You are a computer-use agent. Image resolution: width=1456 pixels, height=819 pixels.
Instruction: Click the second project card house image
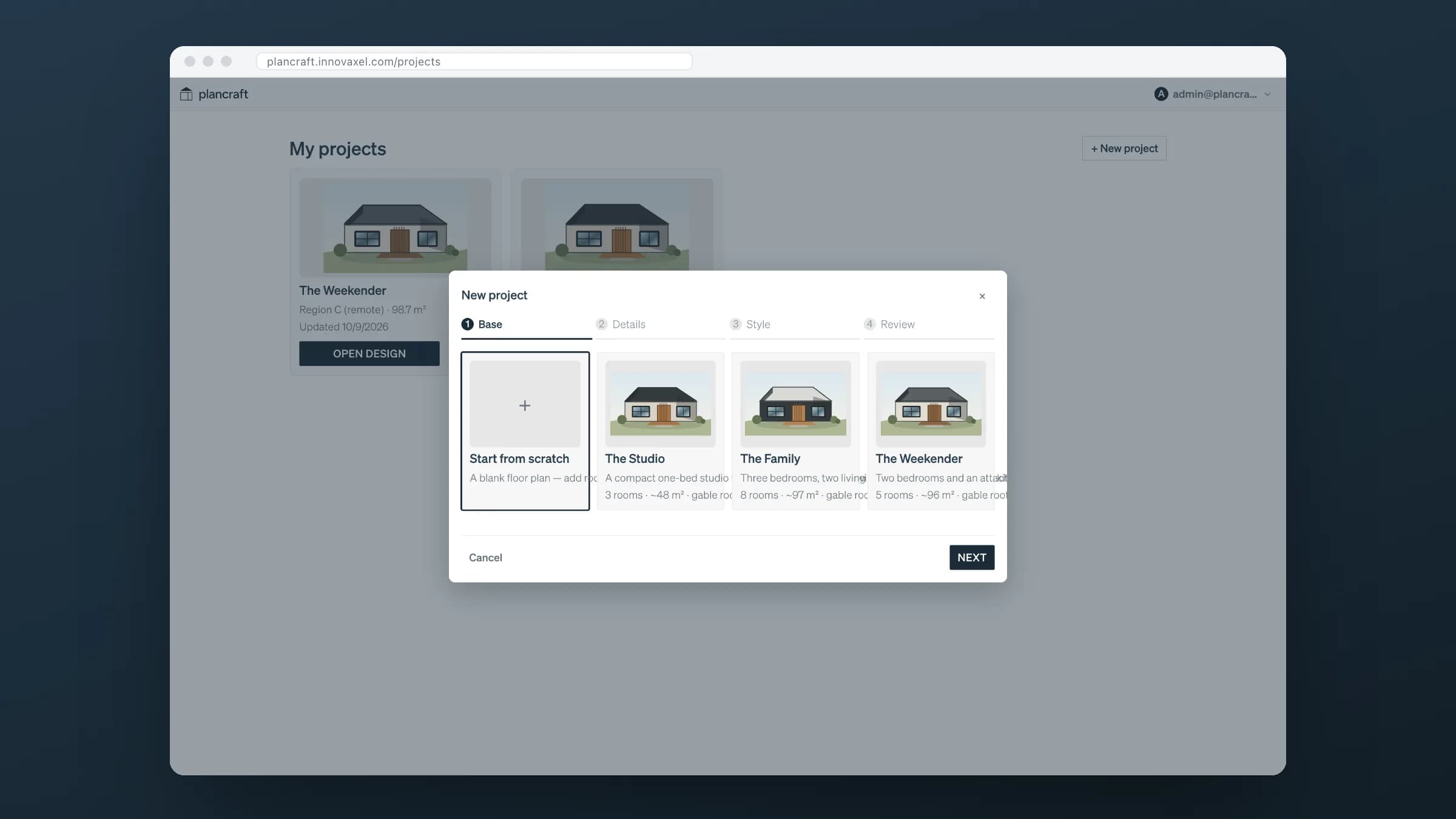[x=617, y=225]
